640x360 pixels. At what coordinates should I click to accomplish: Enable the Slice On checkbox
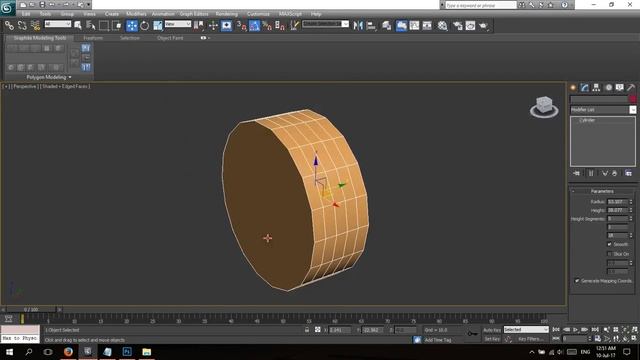point(610,254)
